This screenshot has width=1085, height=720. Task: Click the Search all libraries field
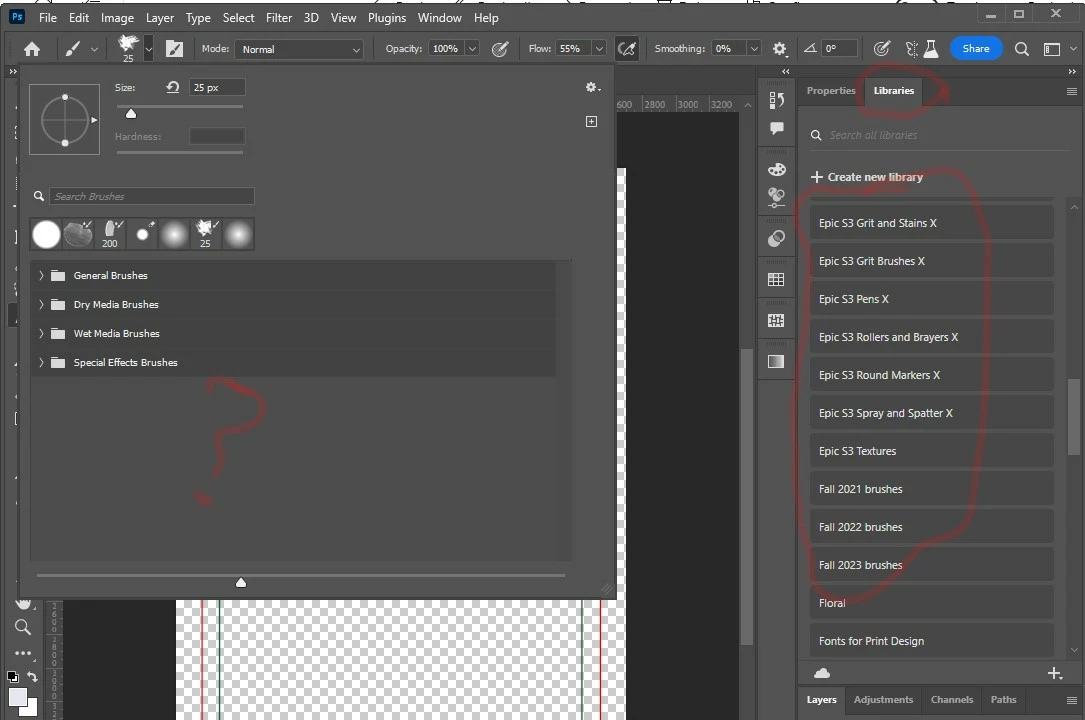(x=941, y=136)
